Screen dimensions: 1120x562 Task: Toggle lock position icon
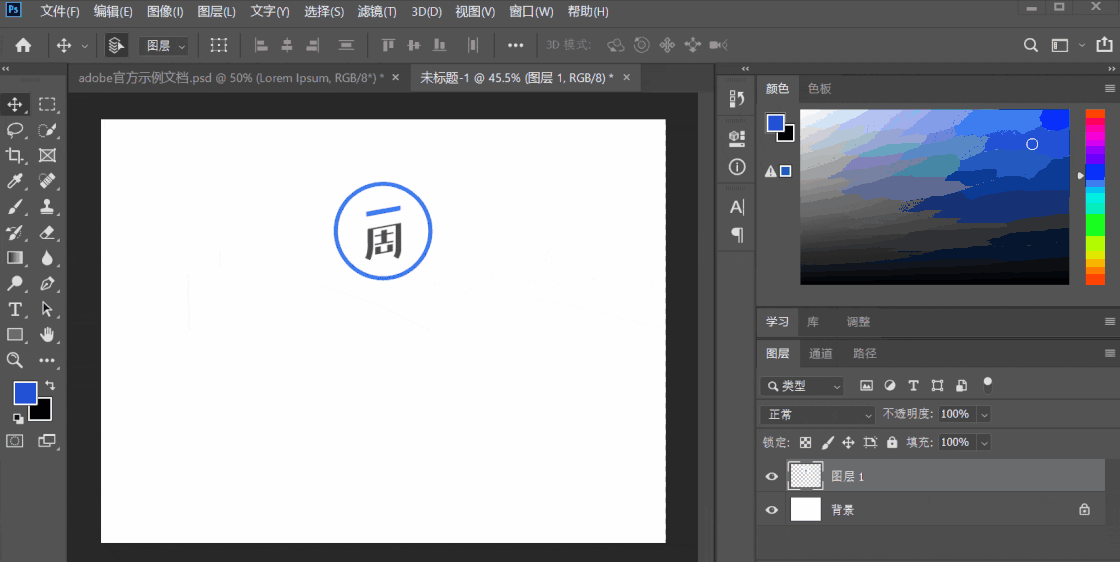848,442
